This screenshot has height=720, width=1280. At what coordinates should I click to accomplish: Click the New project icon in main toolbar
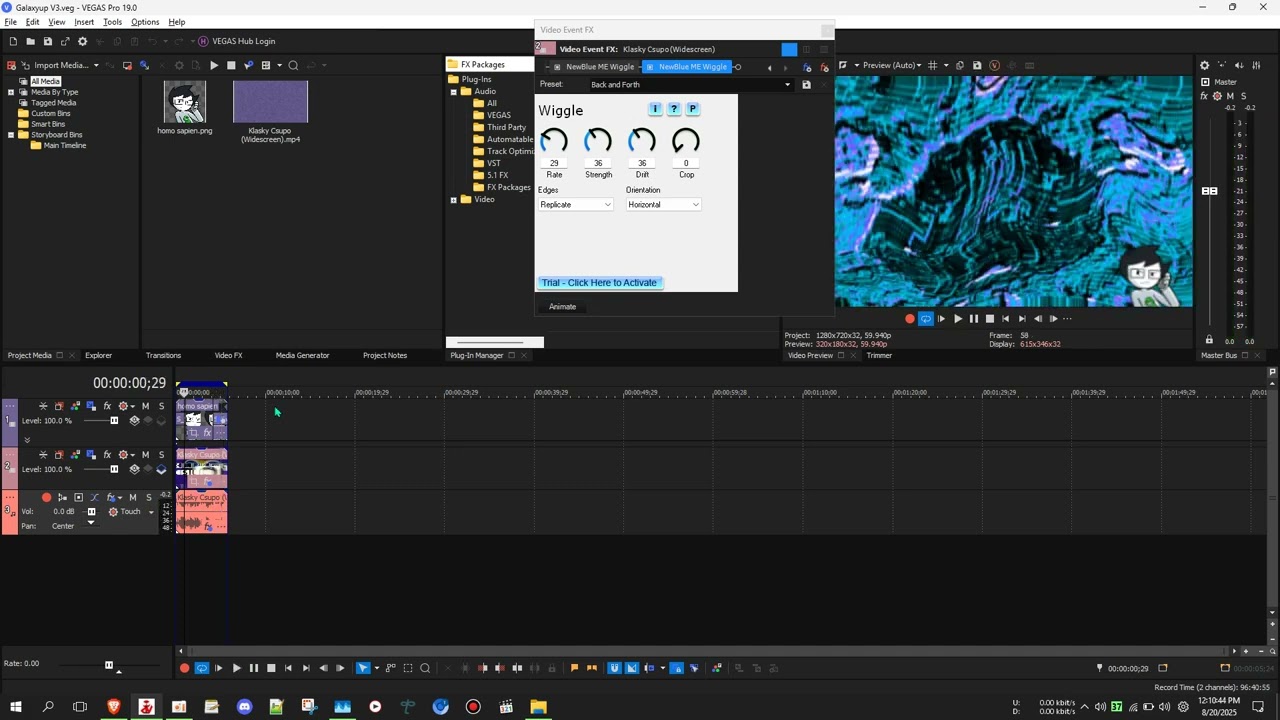tap(13, 41)
